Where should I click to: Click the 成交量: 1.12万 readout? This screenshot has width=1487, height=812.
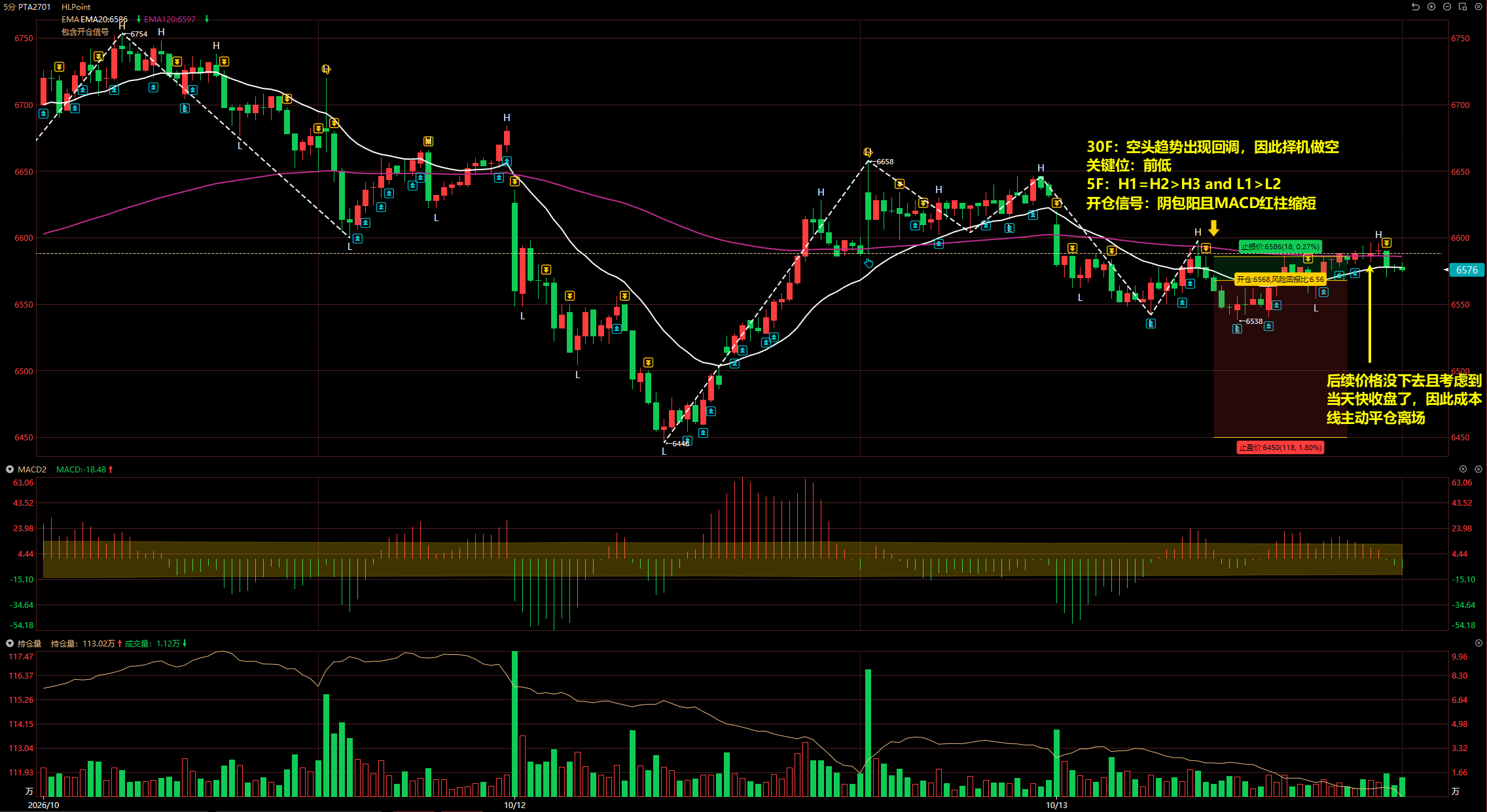click(152, 643)
